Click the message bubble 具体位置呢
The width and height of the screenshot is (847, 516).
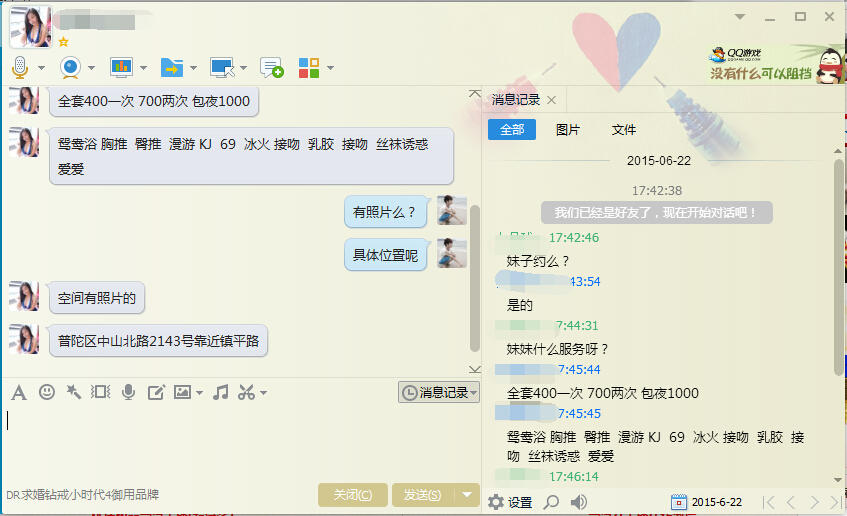click(x=385, y=255)
